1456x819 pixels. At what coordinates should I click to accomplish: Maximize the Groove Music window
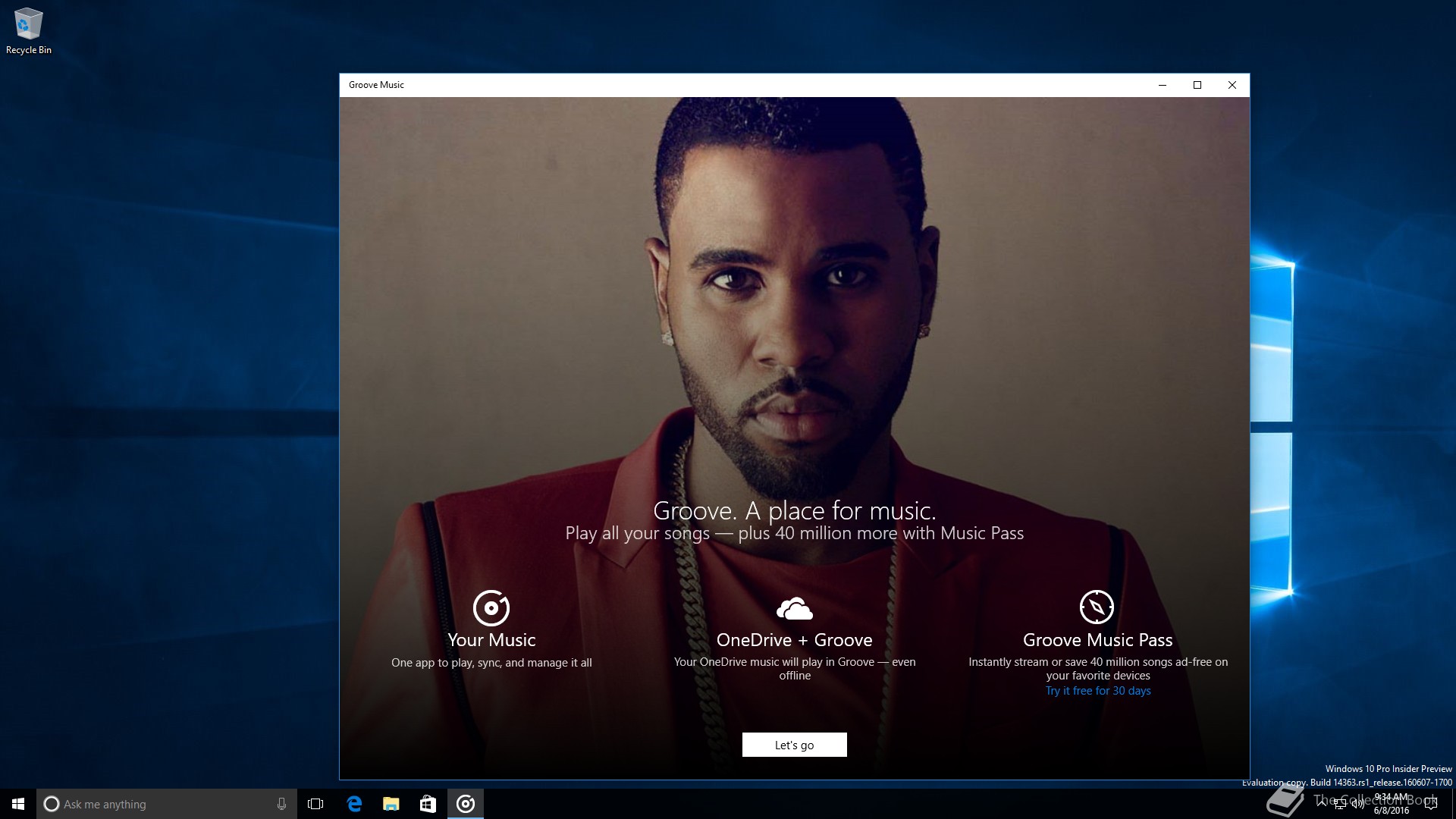pyautogui.click(x=1197, y=85)
